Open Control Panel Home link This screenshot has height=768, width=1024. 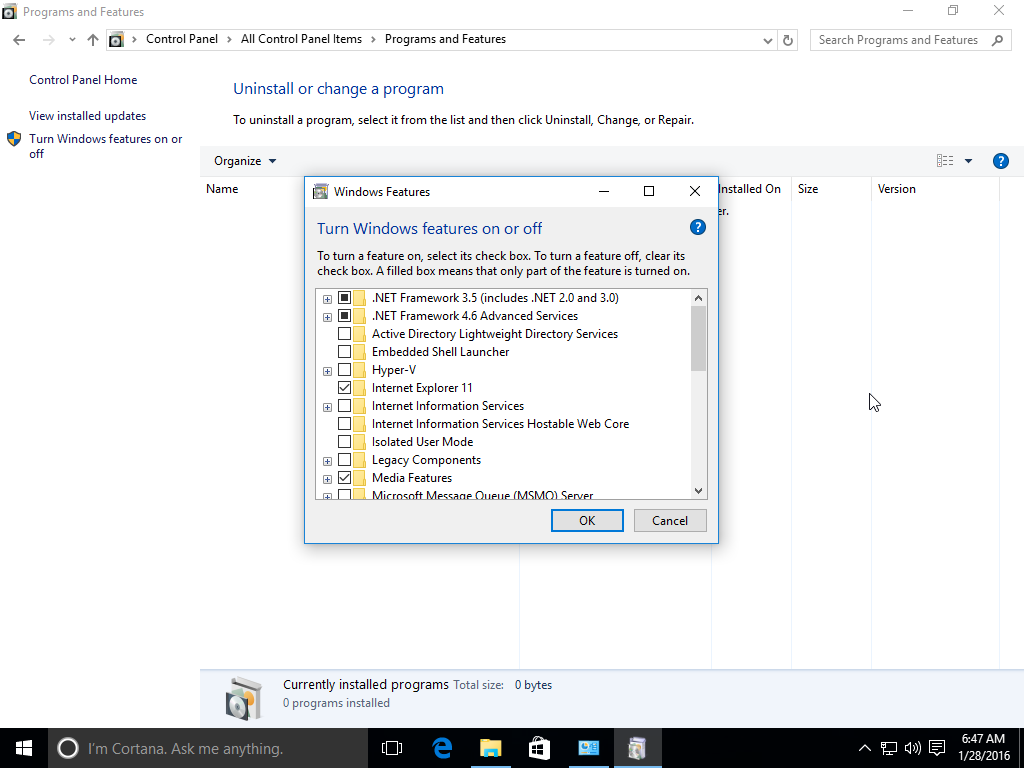[83, 80]
